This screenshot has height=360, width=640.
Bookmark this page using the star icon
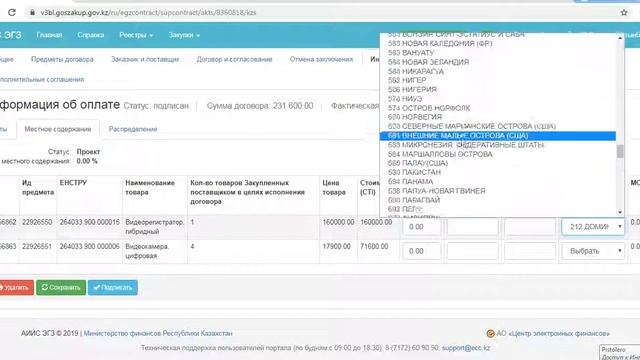click(x=624, y=12)
